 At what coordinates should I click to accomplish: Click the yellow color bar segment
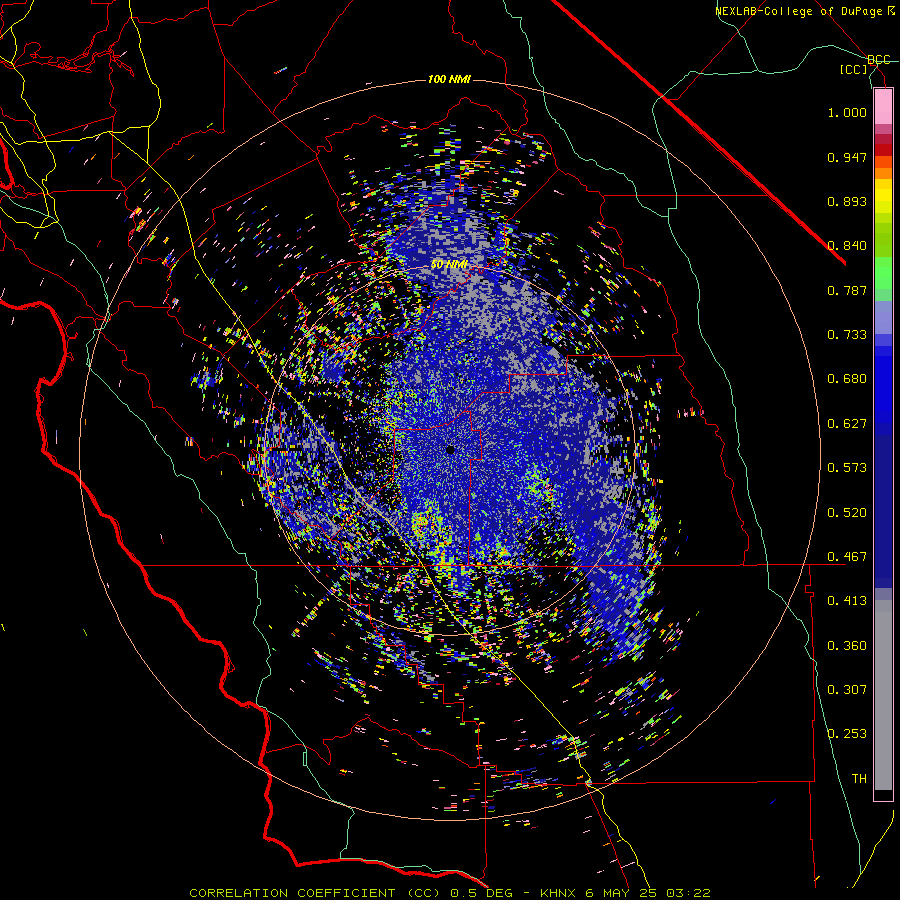point(883,196)
